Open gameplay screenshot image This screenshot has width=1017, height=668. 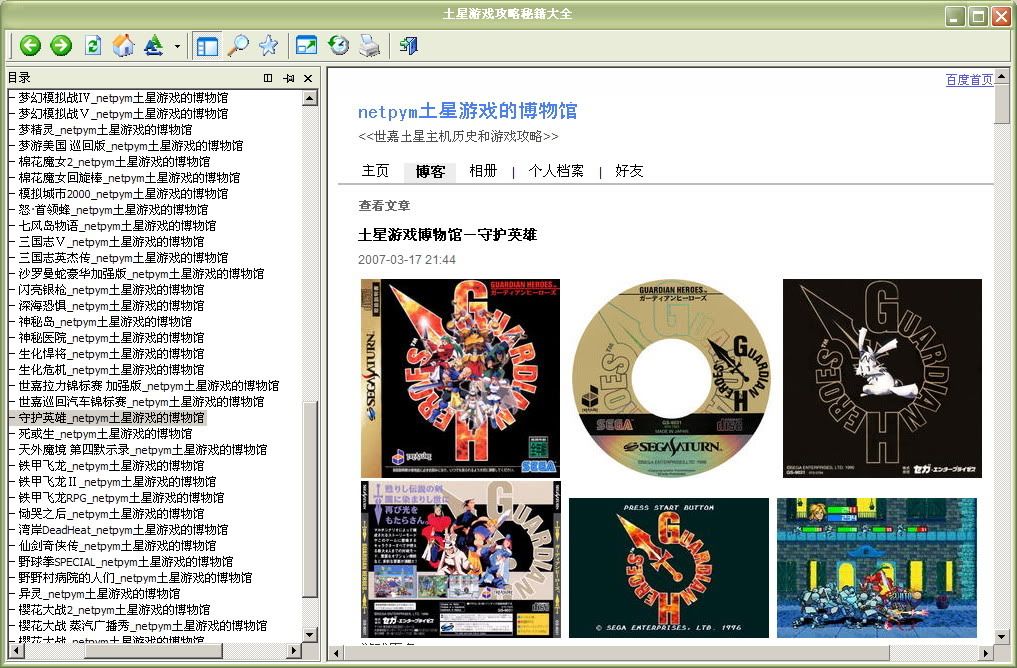tap(877, 567)
